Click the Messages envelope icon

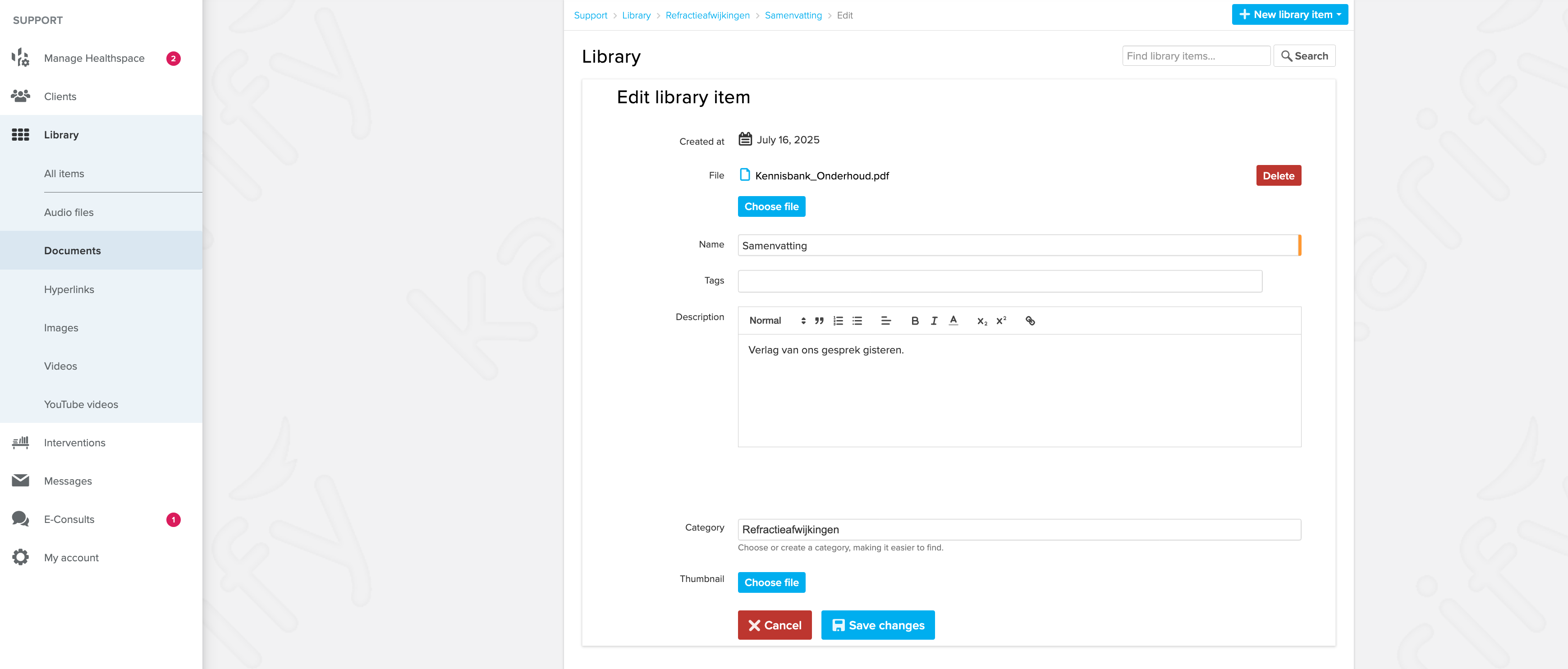[x=21, y=481]
